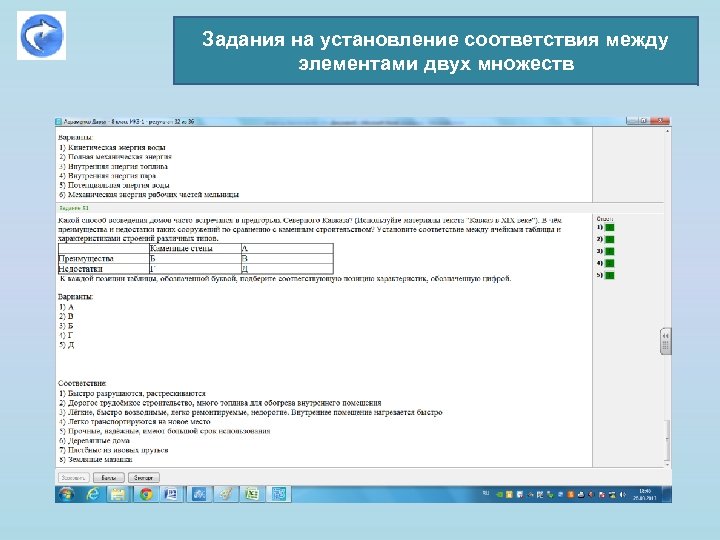
Task: Open the taskbar clock and date
Action: [645, 495]
